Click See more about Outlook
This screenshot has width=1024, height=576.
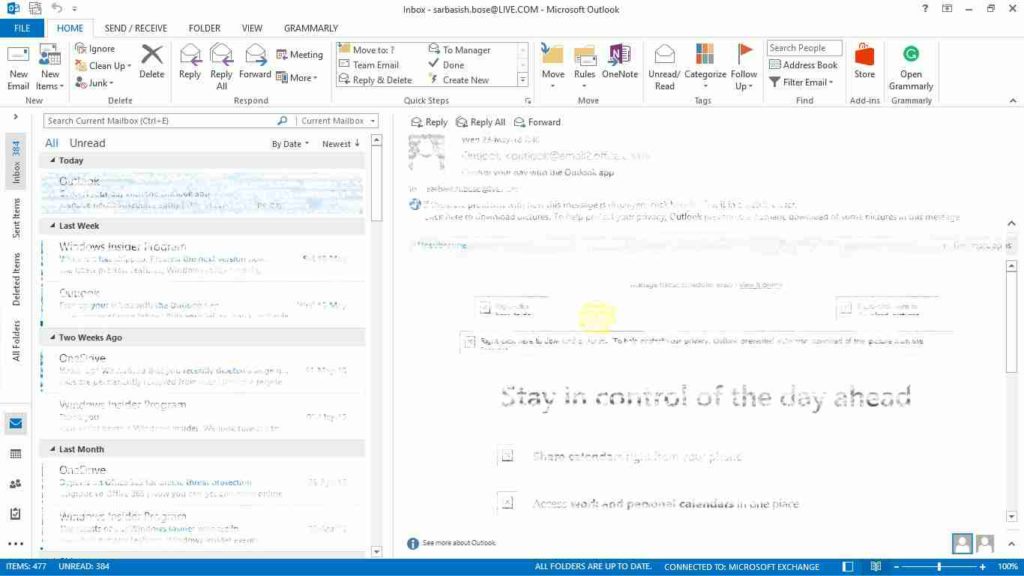pyautogui.click(x=458, y=543)
